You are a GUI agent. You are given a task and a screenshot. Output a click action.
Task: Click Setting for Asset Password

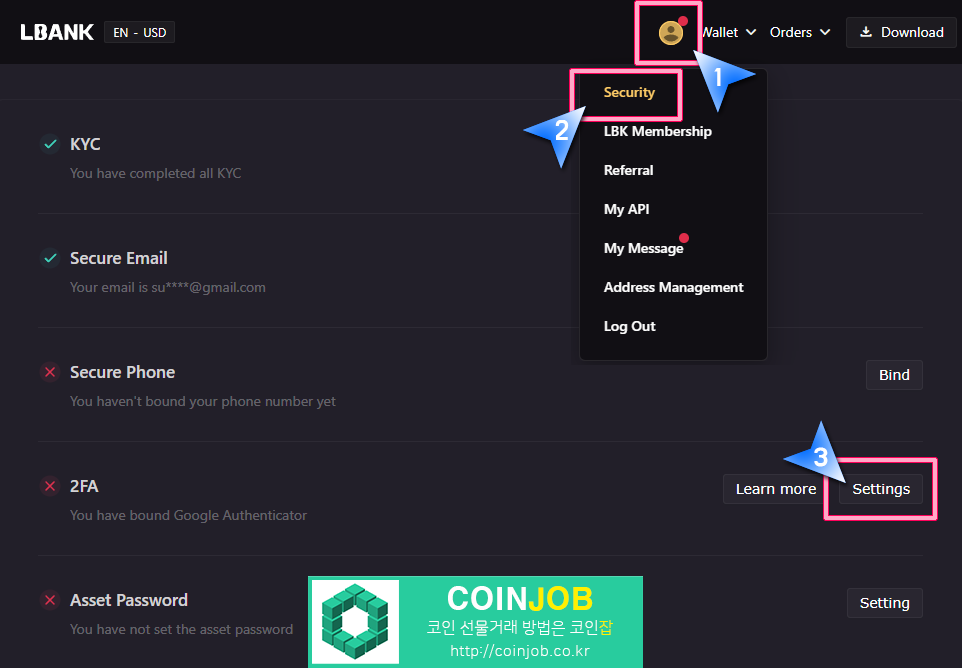click(884, 603)
